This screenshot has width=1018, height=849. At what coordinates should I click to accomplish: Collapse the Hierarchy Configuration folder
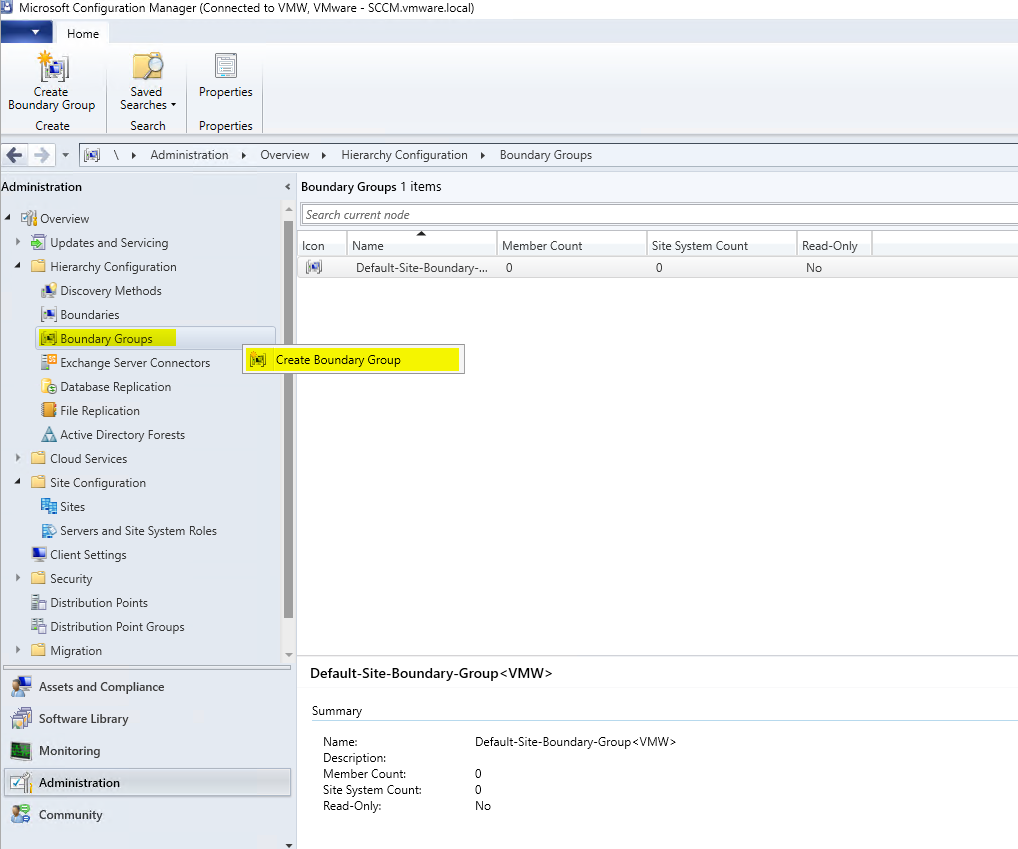(18, 267)
